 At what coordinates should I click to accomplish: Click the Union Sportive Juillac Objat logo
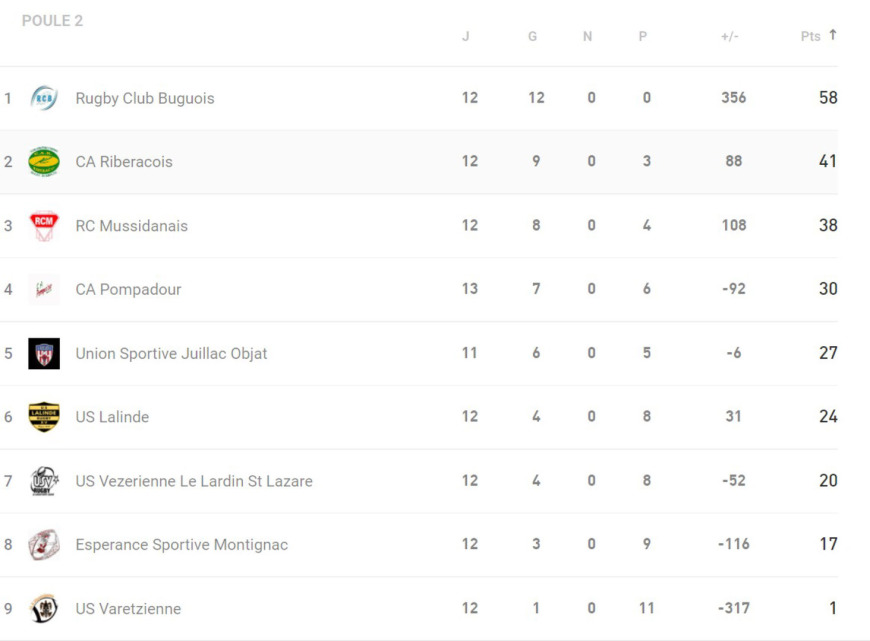click(x=44, y=353)
